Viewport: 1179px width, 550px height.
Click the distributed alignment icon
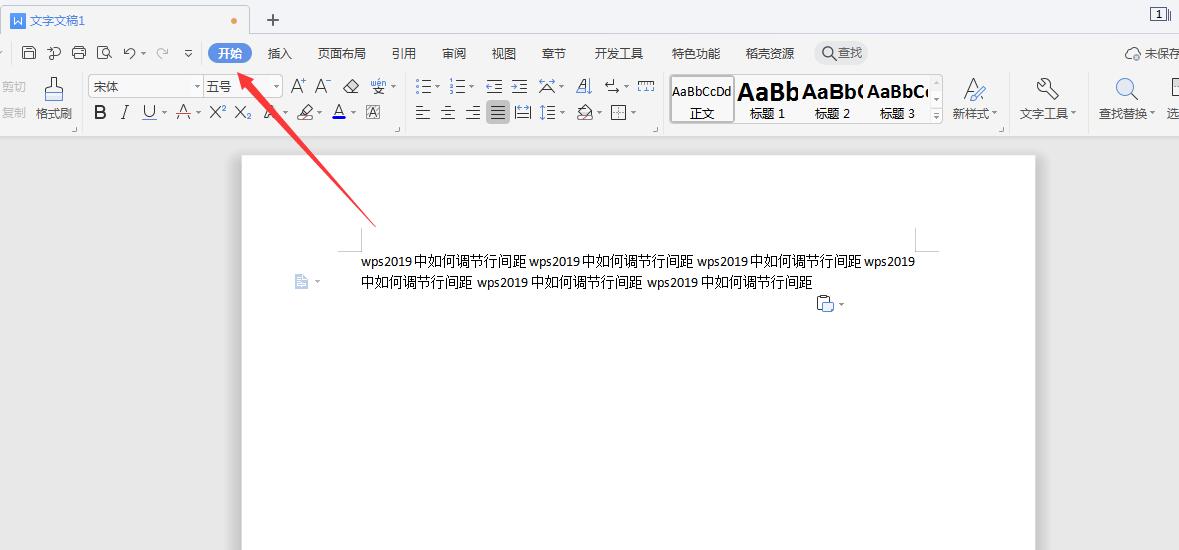523,113
